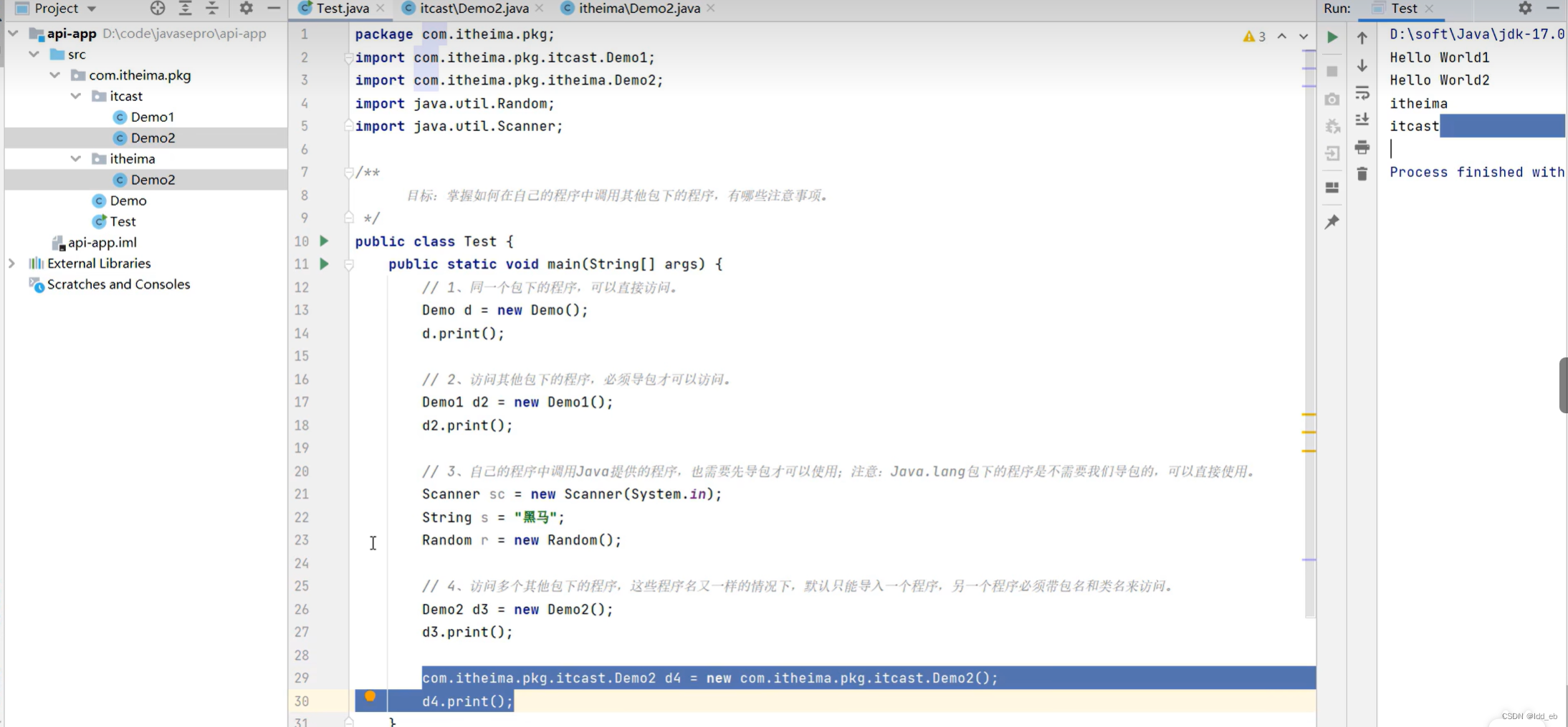Viewport: 1568px width, 727px height.
Task: Close itcast\Demo2.java tab
Action: coord(540,8)
